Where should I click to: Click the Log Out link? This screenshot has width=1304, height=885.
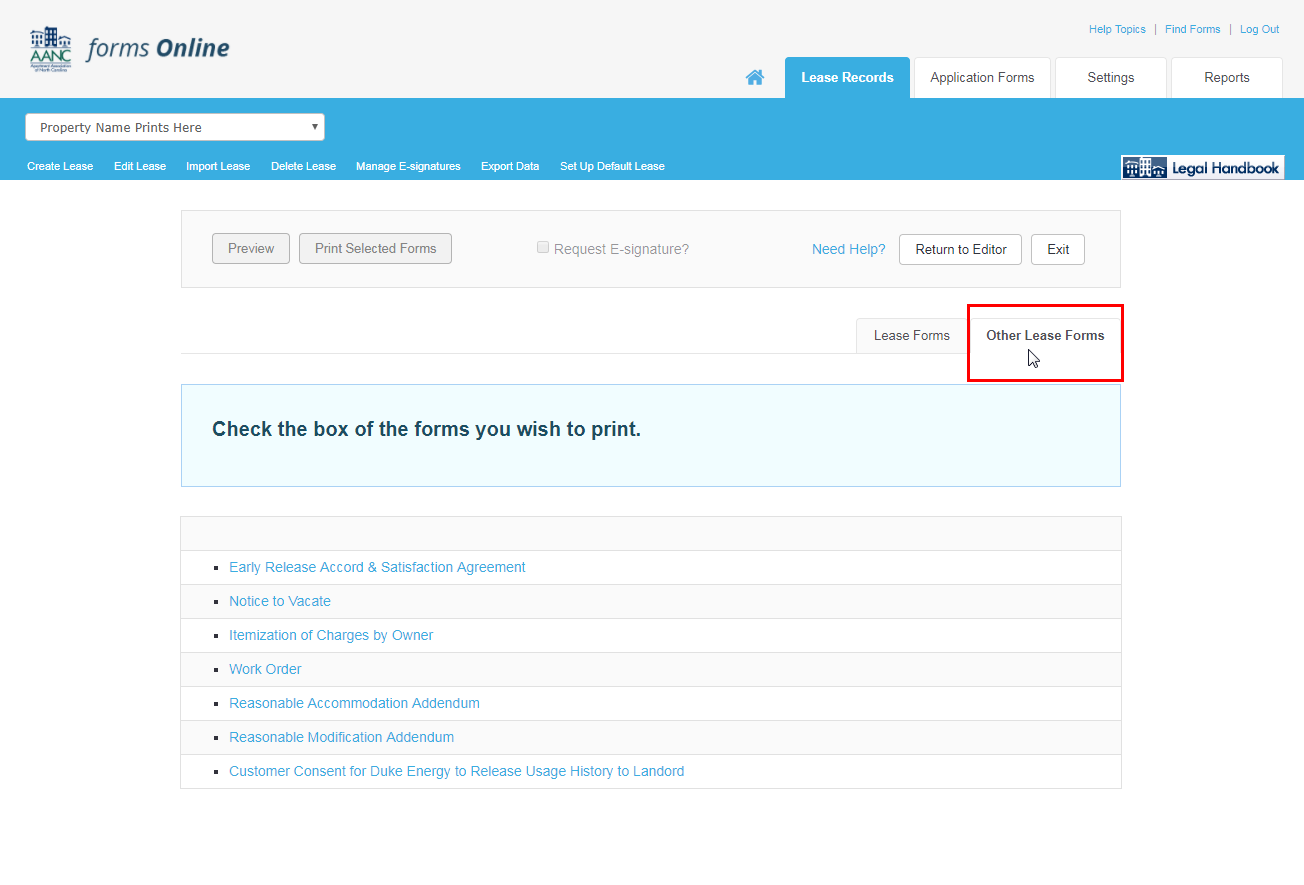[1259, 30]
